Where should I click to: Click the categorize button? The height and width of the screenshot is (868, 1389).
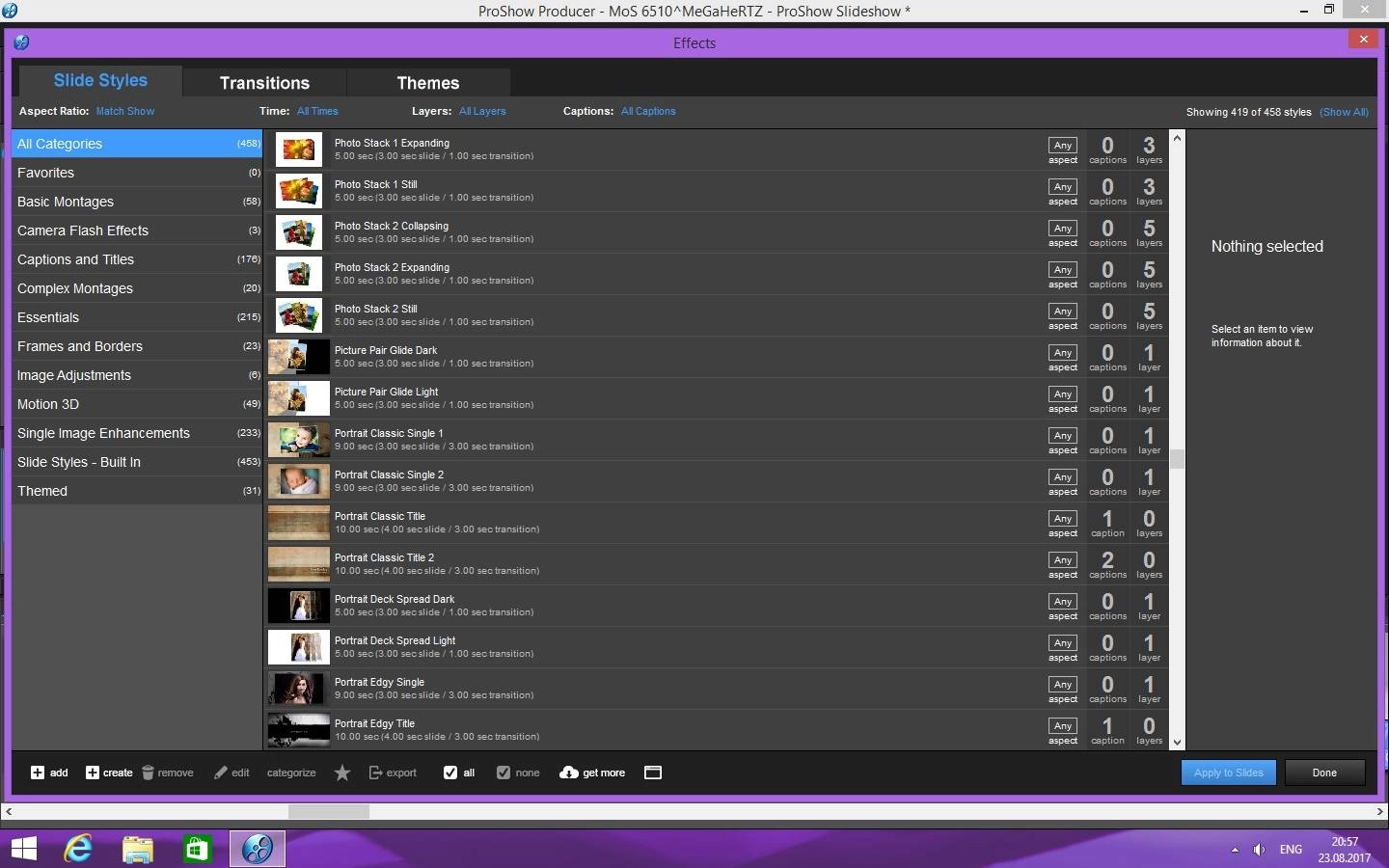click(x=291, y=773)
